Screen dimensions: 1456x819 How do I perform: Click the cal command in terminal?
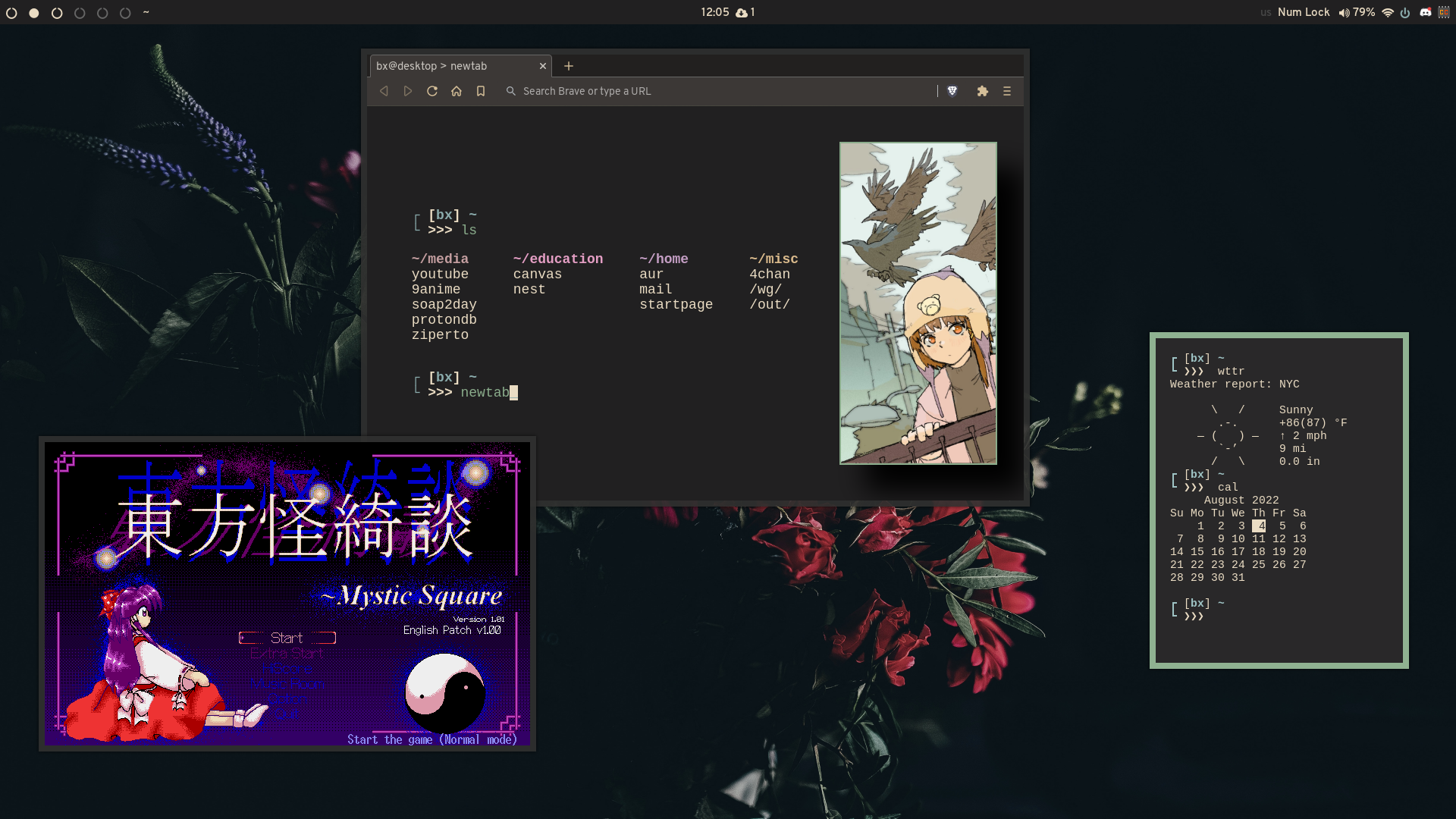(x=1228, y=487)
